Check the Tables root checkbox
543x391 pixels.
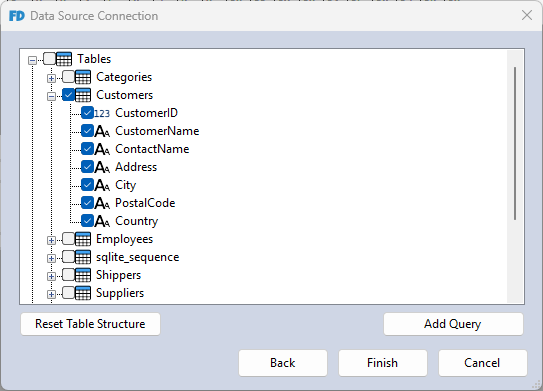tap(49, 59)
